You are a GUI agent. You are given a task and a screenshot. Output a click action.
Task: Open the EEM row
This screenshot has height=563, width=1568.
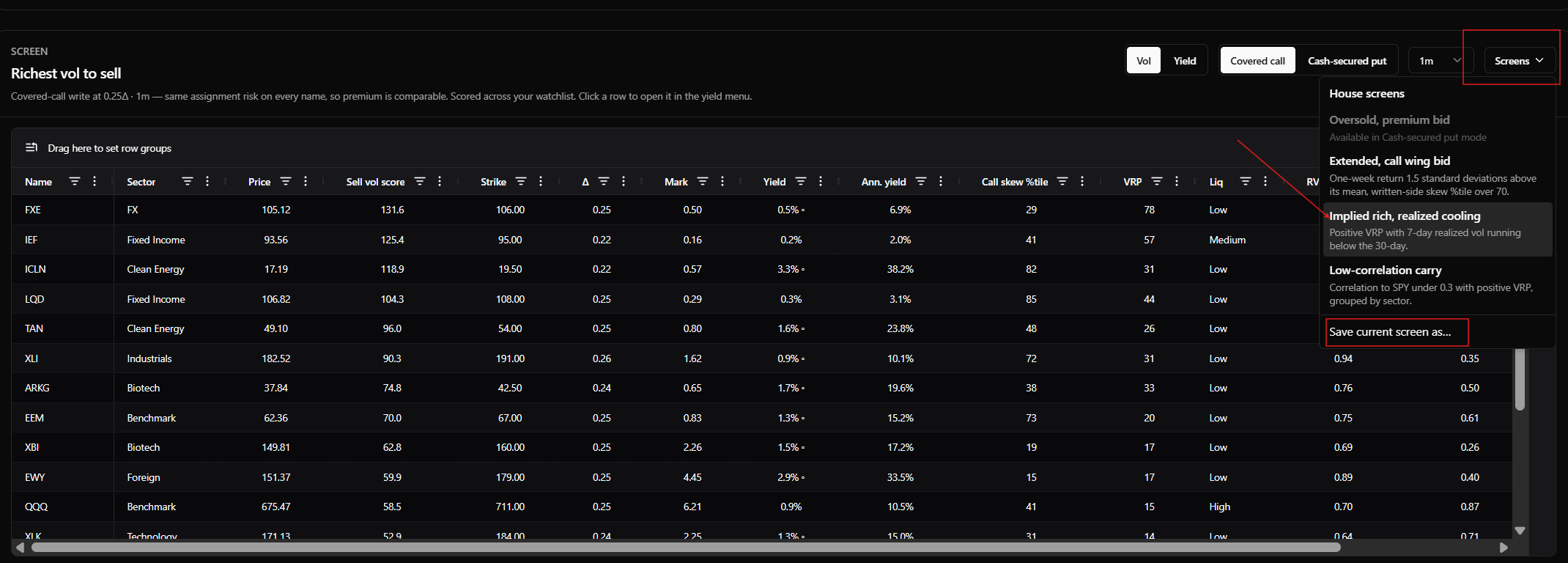[762, 418]
